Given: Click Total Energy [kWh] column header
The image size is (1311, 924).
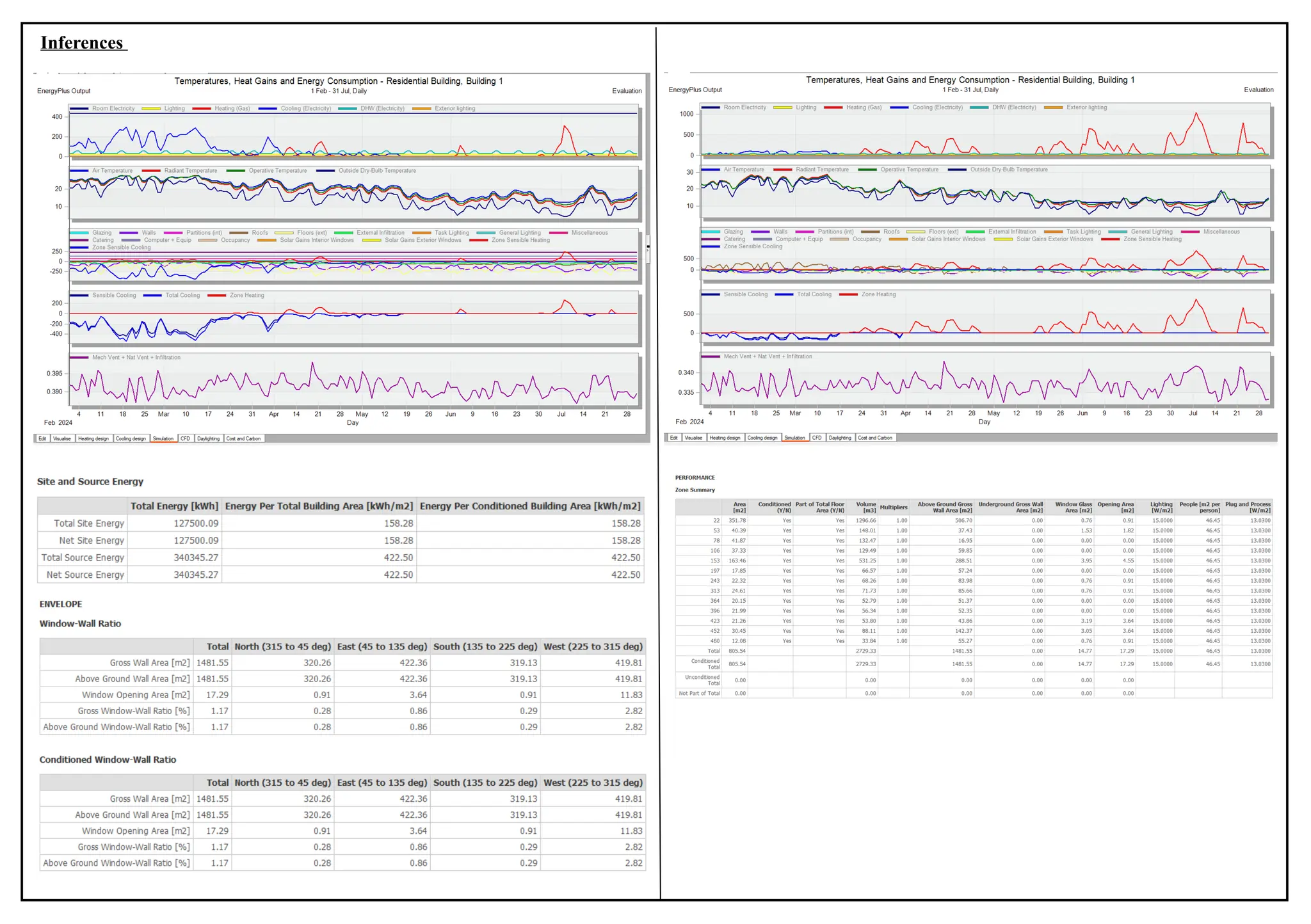Looking at the screenshot, I should coord(174,506).
